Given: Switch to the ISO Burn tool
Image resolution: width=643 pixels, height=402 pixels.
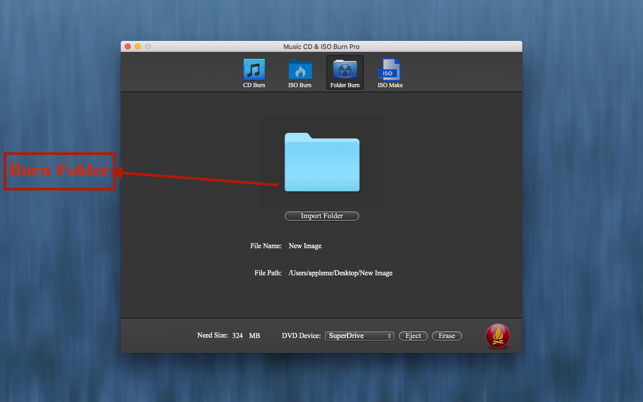Looking at the screenshot, I should click(300, 73).
